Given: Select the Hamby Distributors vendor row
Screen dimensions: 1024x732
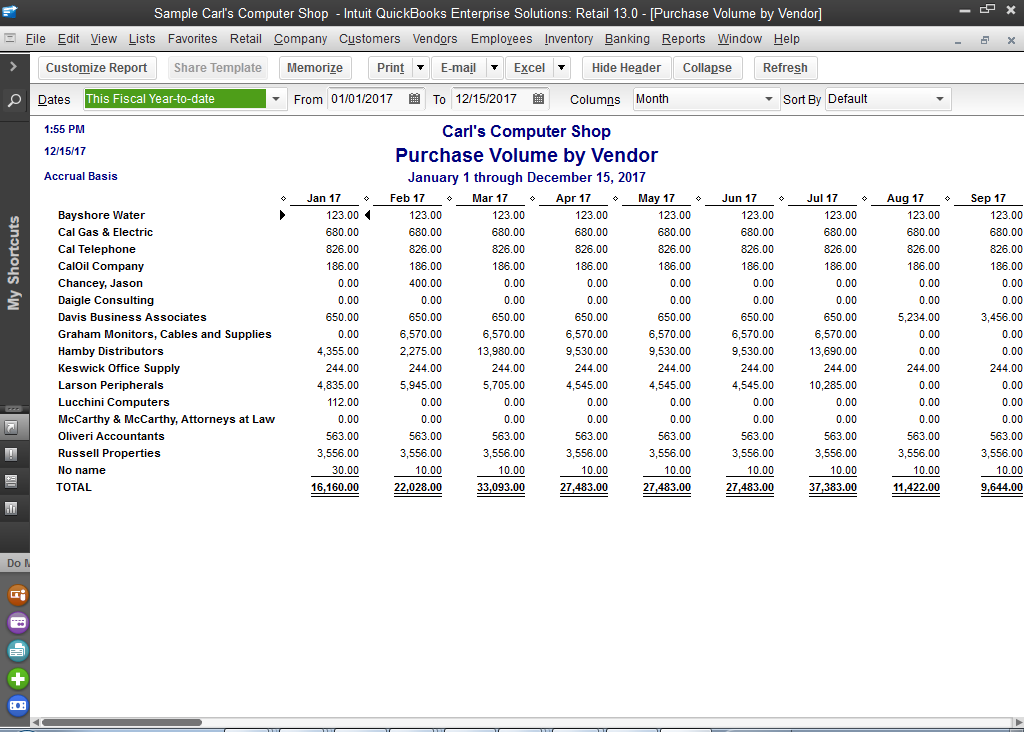Looking at the screenshot, I should pyautogui.click(x=110, y=351).
